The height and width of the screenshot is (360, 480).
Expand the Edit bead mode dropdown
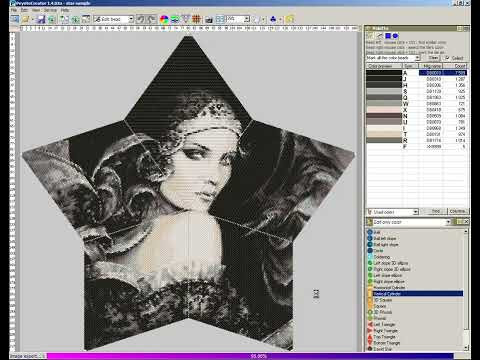click(x=131, y=19)
